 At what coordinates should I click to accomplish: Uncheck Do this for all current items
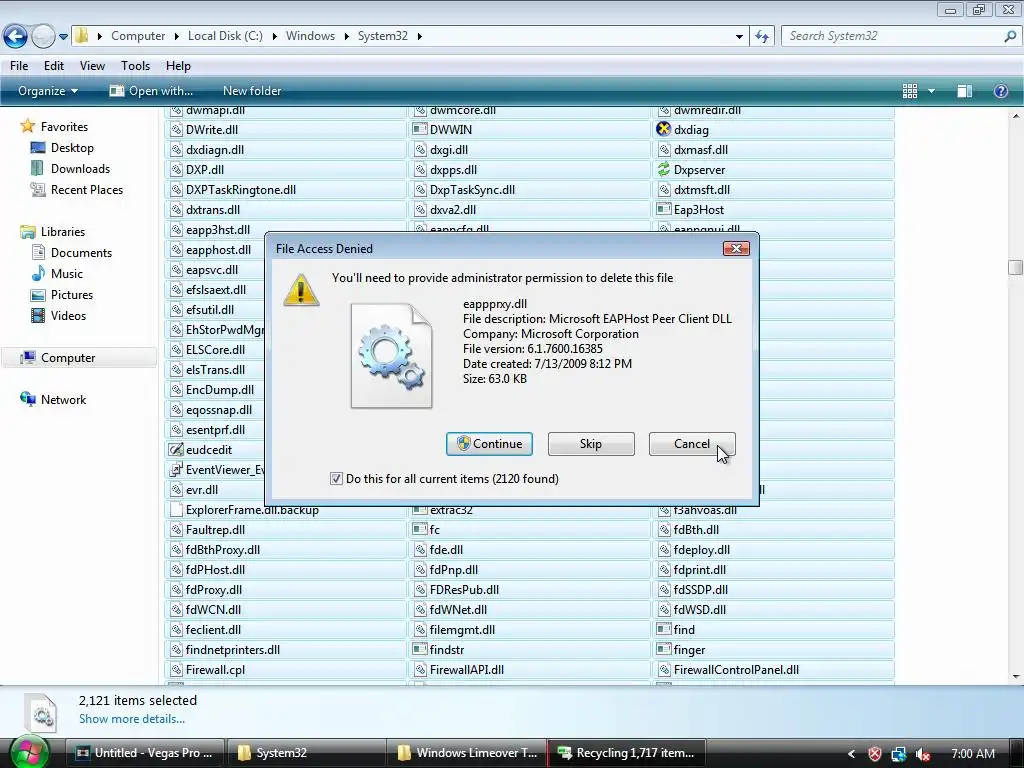(336, 479)
